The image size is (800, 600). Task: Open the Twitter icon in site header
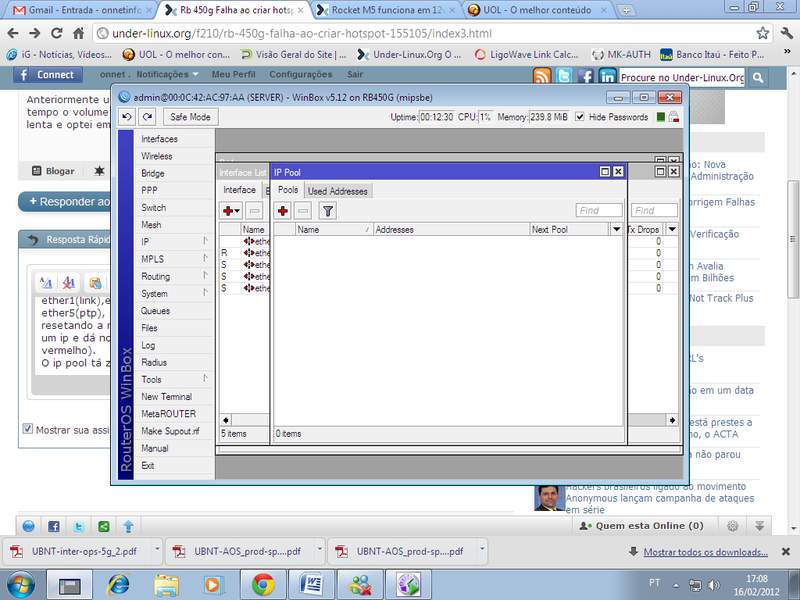[x=564, y=76]
